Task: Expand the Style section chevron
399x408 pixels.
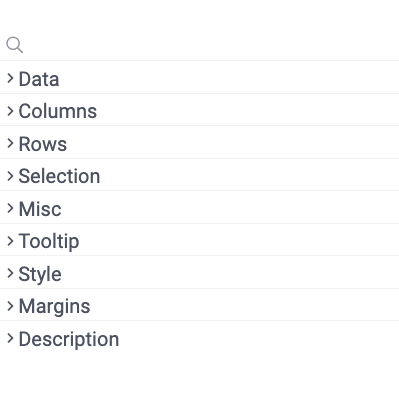Action: coord(10,273)
